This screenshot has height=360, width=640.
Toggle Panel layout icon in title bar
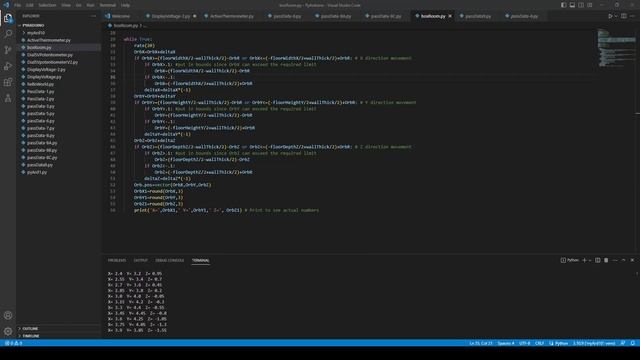pyautogui.click(x=572, y=5)
